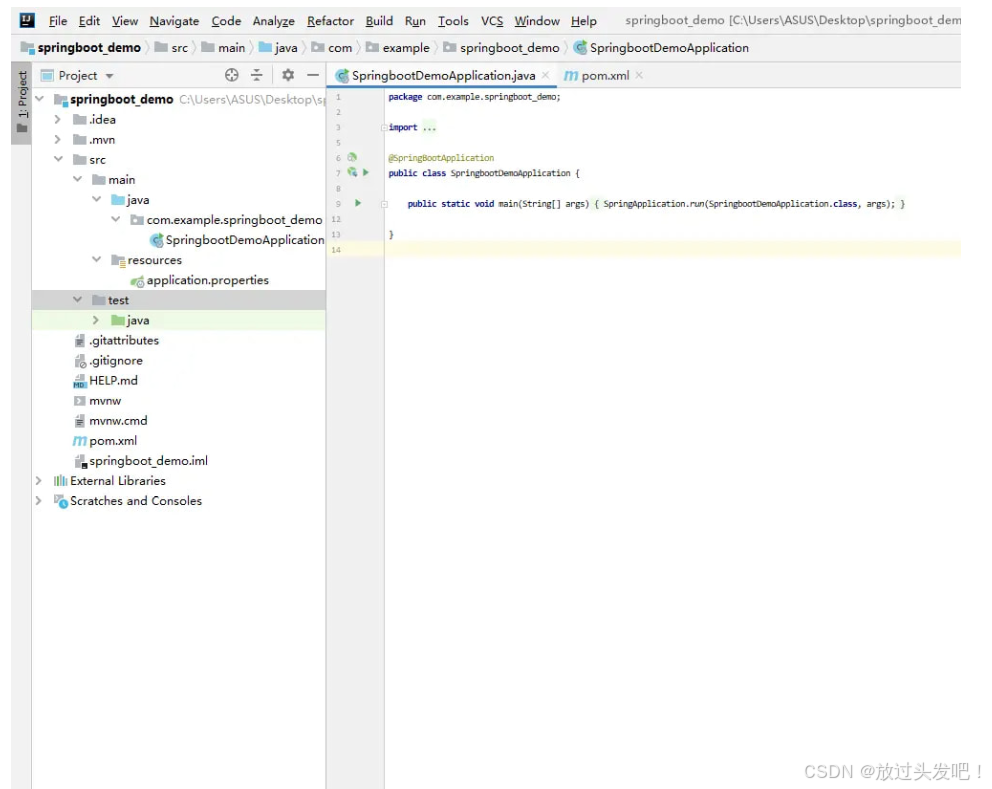Click the Spring annotation gutter icon on line 6
The height and width of the screenshot is (789, 992).
350,157
